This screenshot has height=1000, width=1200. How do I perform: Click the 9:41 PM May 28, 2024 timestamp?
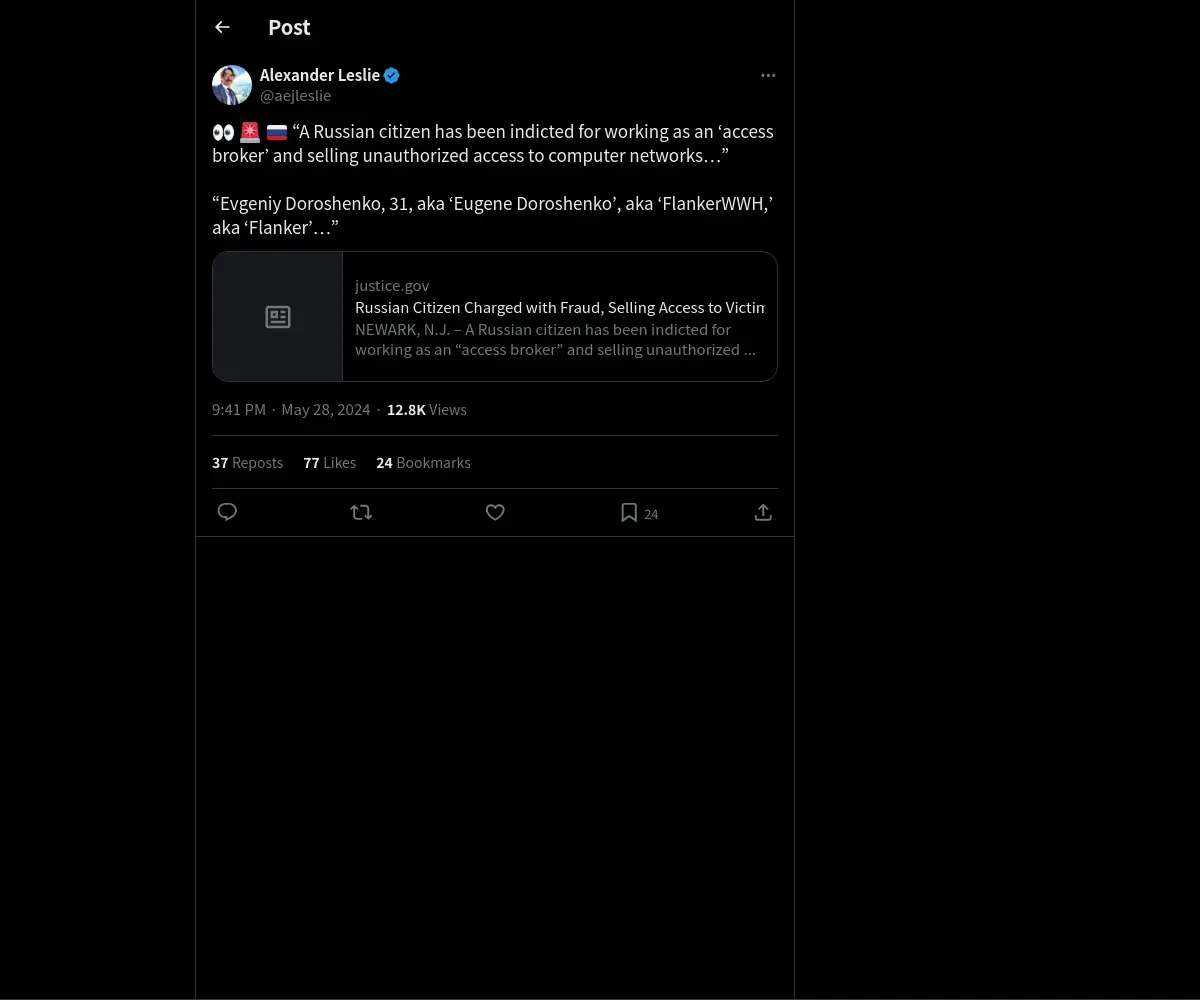[x=291, y=410]
